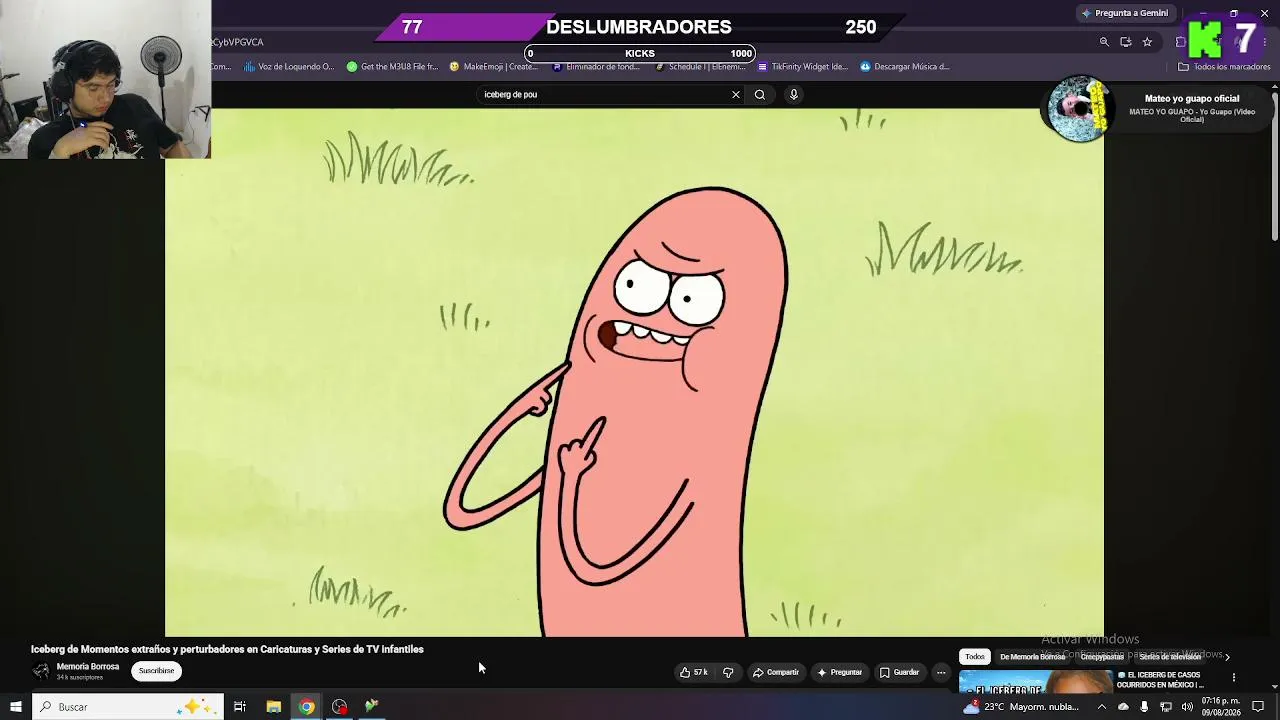This screenshot has width=1280, height=720.
Task: Open network settings tray icon
Action: coord(1166,707)
